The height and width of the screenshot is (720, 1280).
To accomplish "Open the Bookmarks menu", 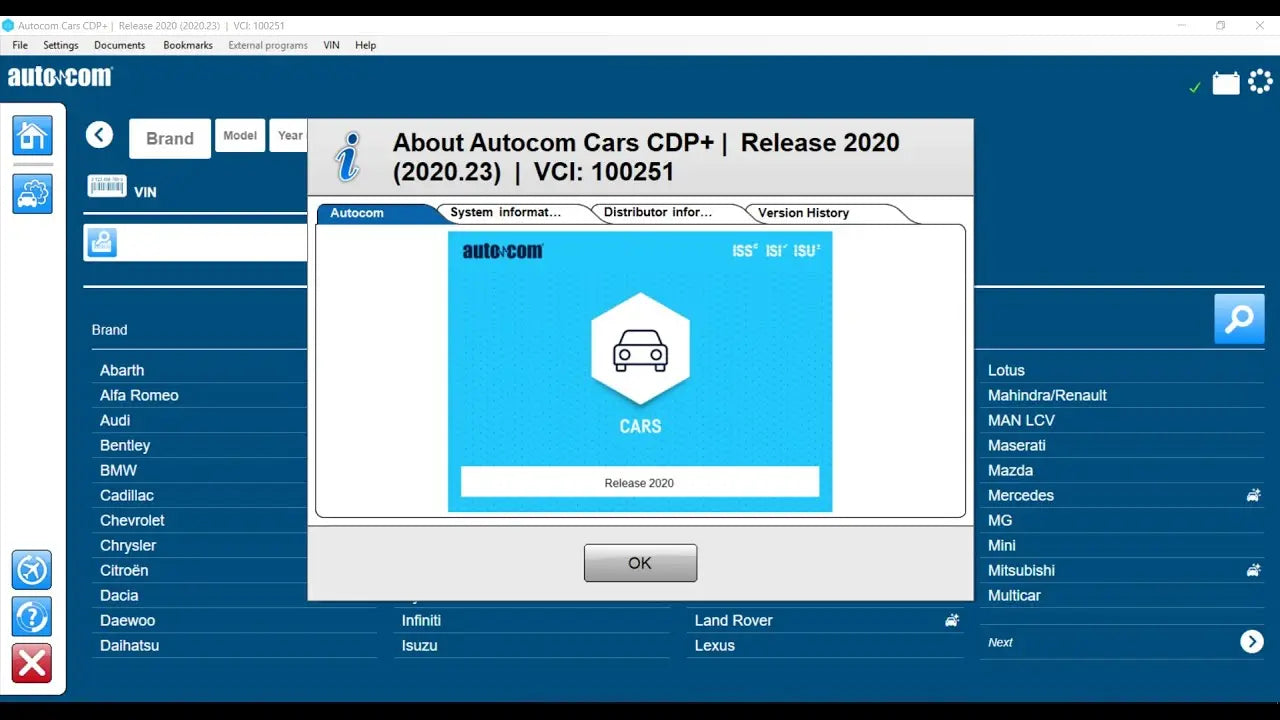I will (188, 45).
